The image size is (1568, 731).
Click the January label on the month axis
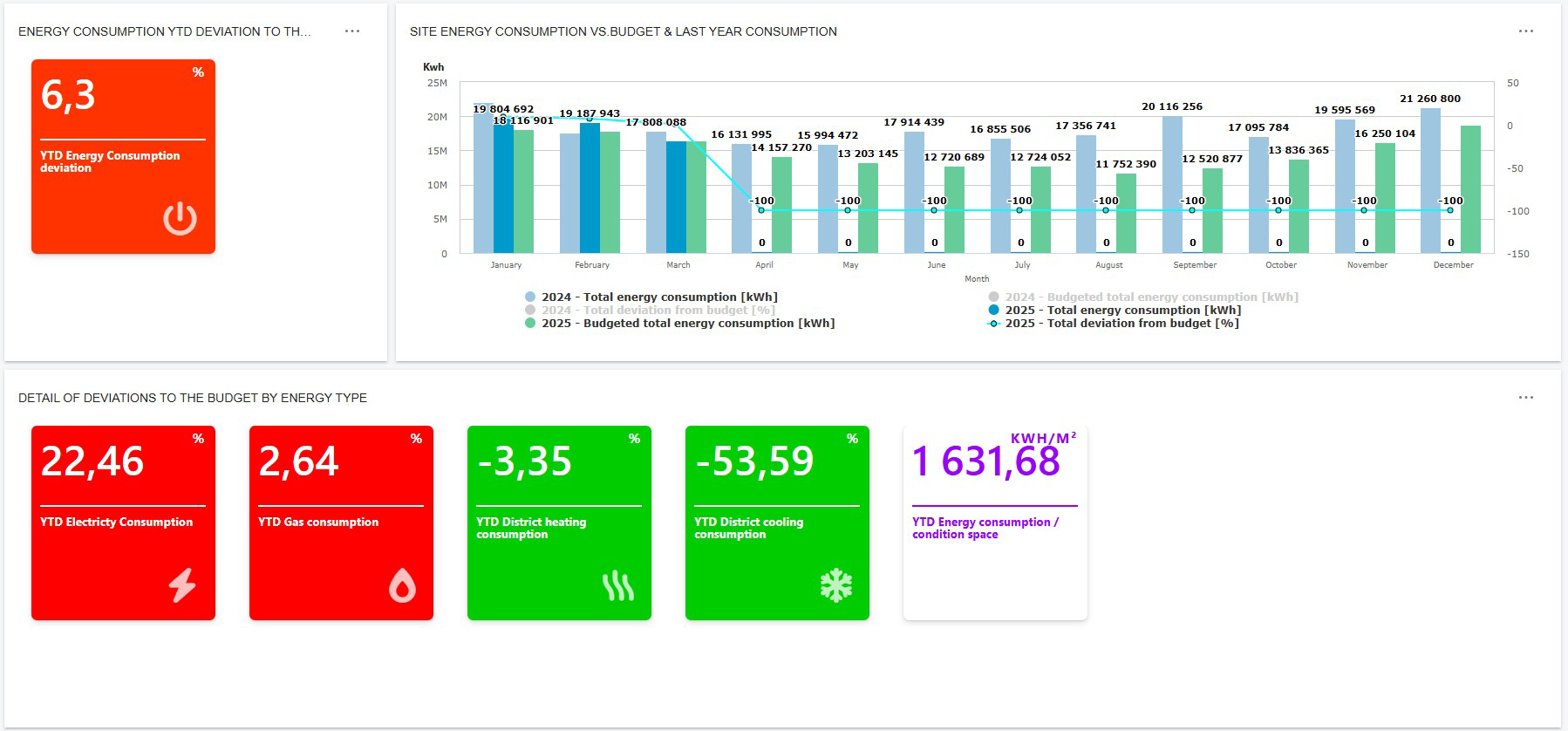tap(506, 265)
